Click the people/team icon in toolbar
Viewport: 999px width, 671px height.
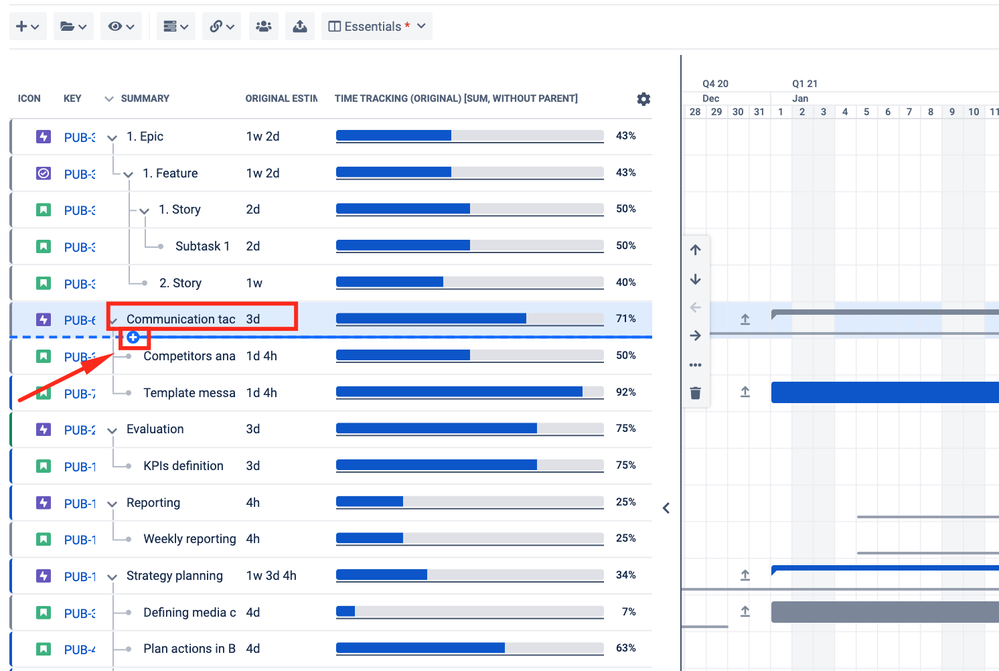coord(263,27)
